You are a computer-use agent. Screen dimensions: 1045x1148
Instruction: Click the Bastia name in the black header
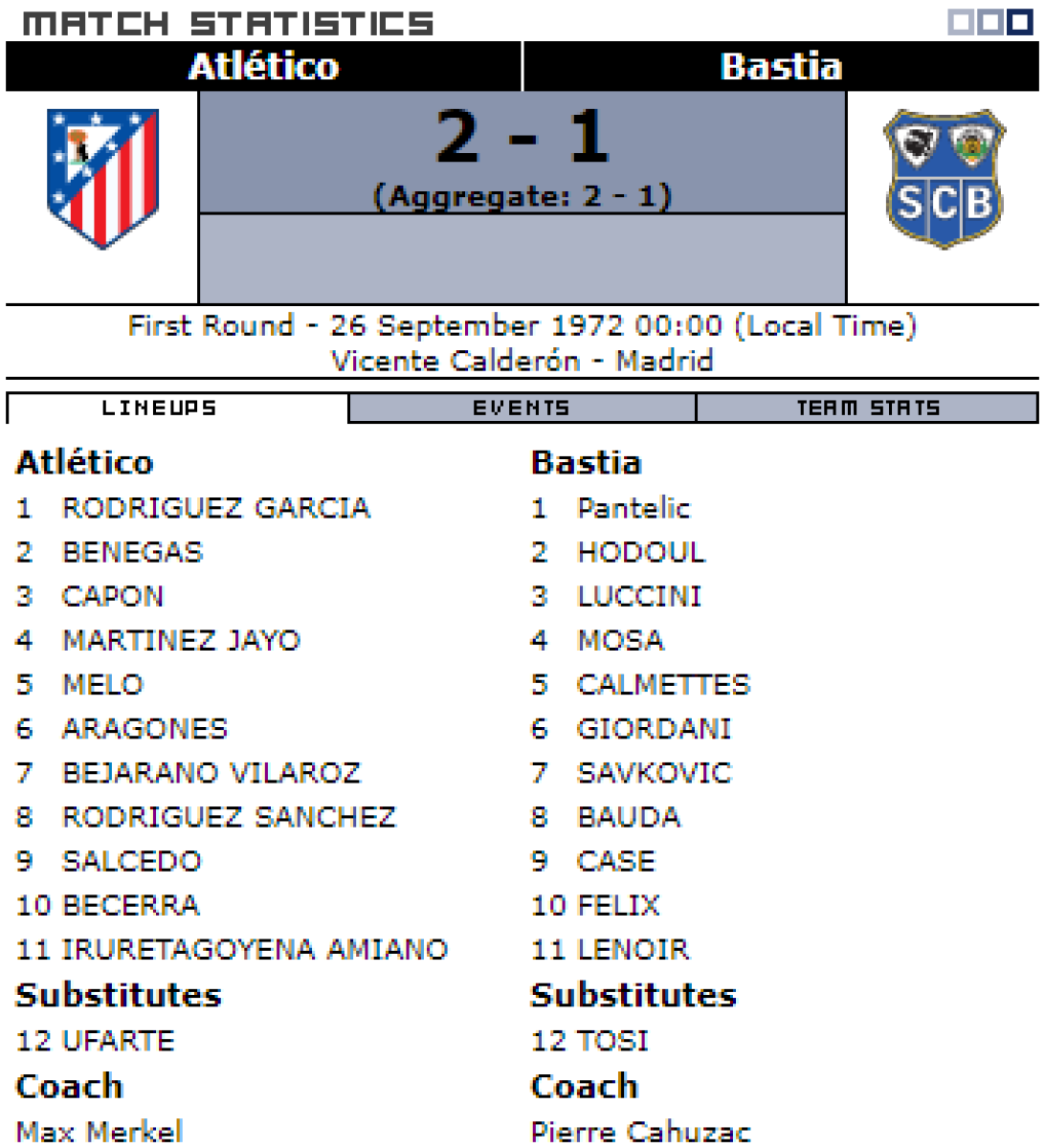[x=781, y=67]
